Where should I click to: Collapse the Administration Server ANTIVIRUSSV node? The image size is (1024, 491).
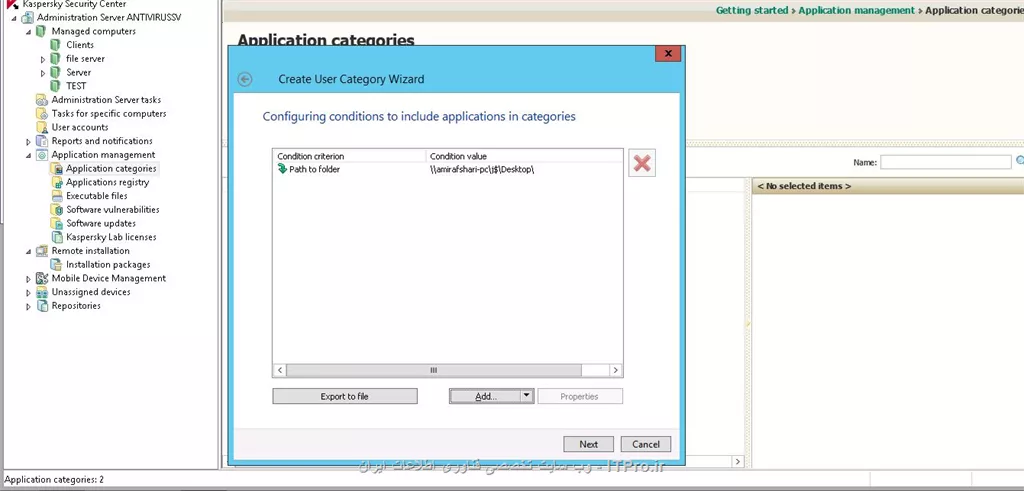tap(14, 18)
